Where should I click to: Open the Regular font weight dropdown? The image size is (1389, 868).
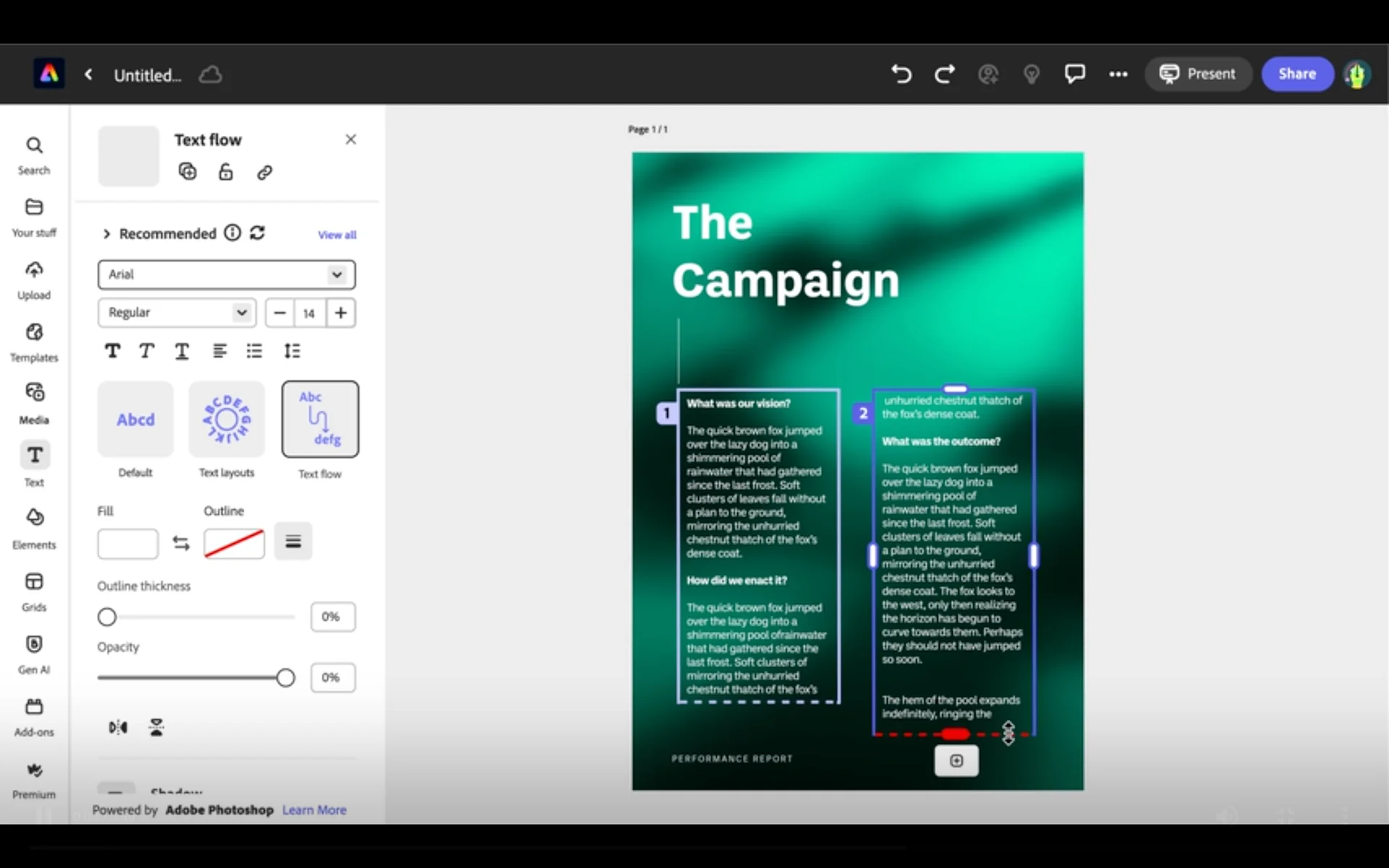tap(177, 312)
